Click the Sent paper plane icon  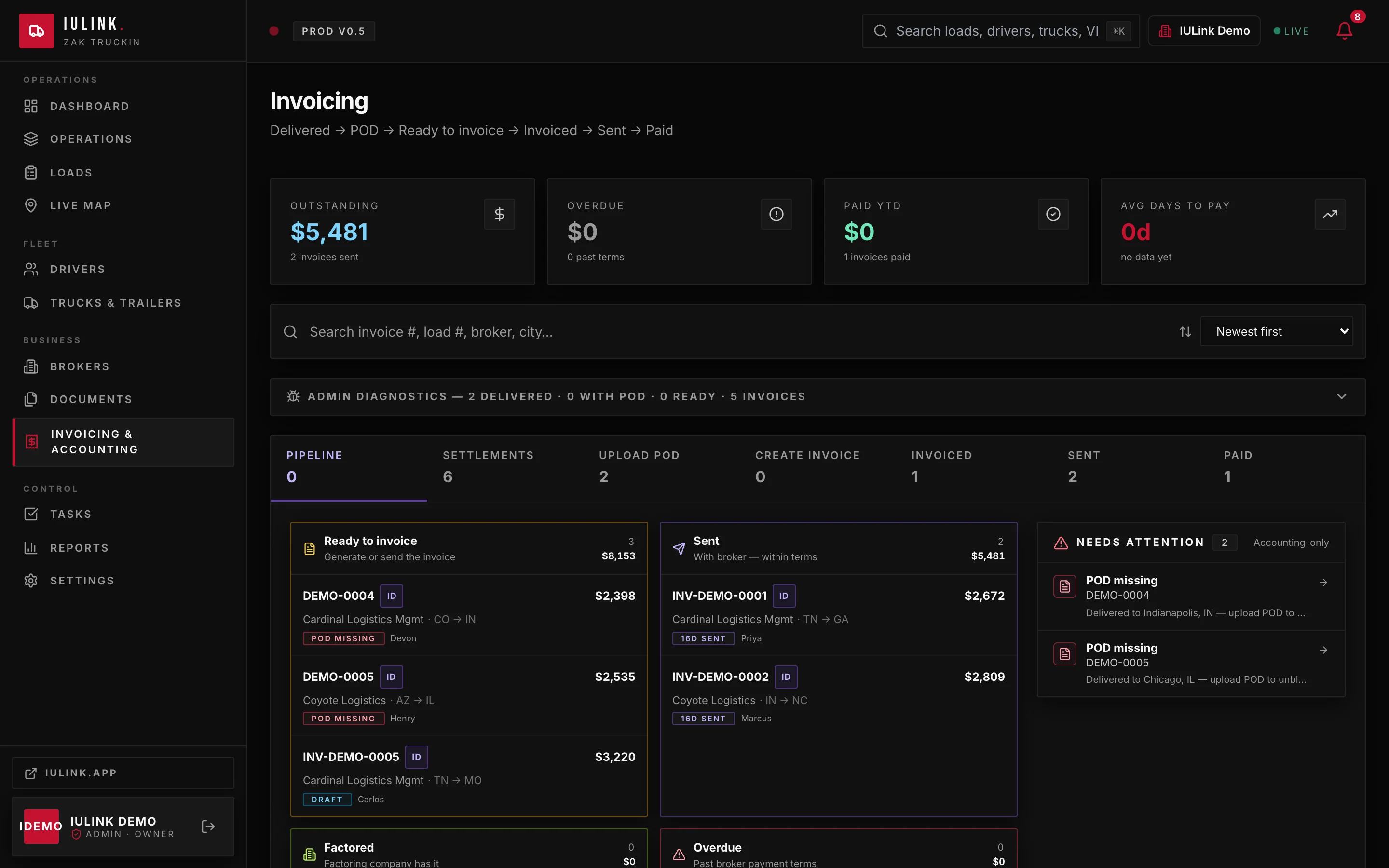point(679,549)
